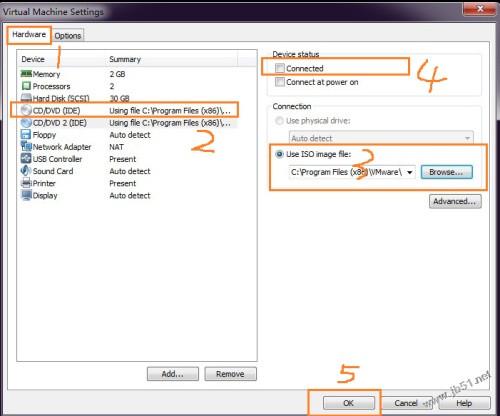
Task: Open the Advanced... settings button
Action: point(455,201)
